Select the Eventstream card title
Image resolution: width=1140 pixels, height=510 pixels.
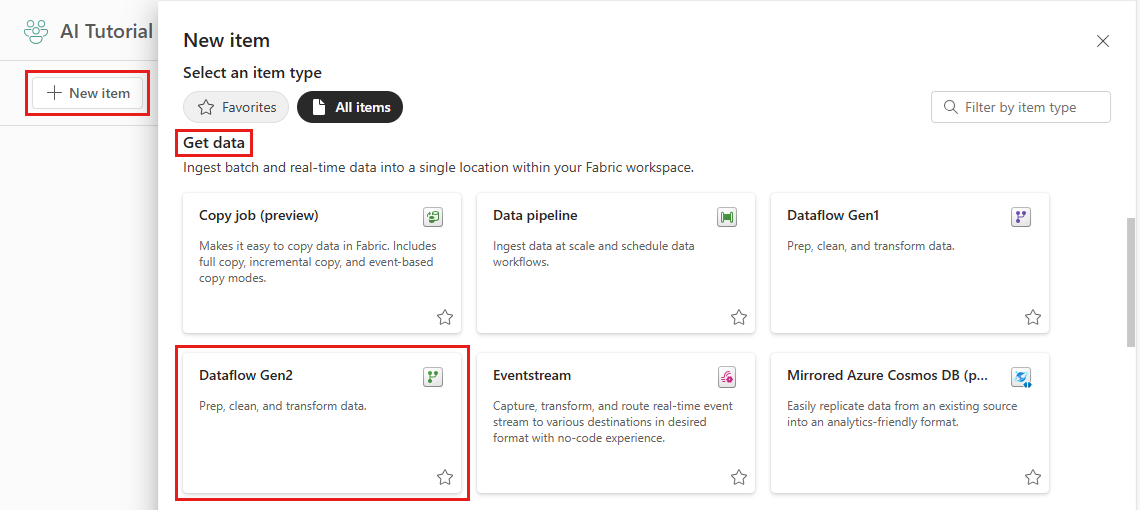tap(532, 375)
